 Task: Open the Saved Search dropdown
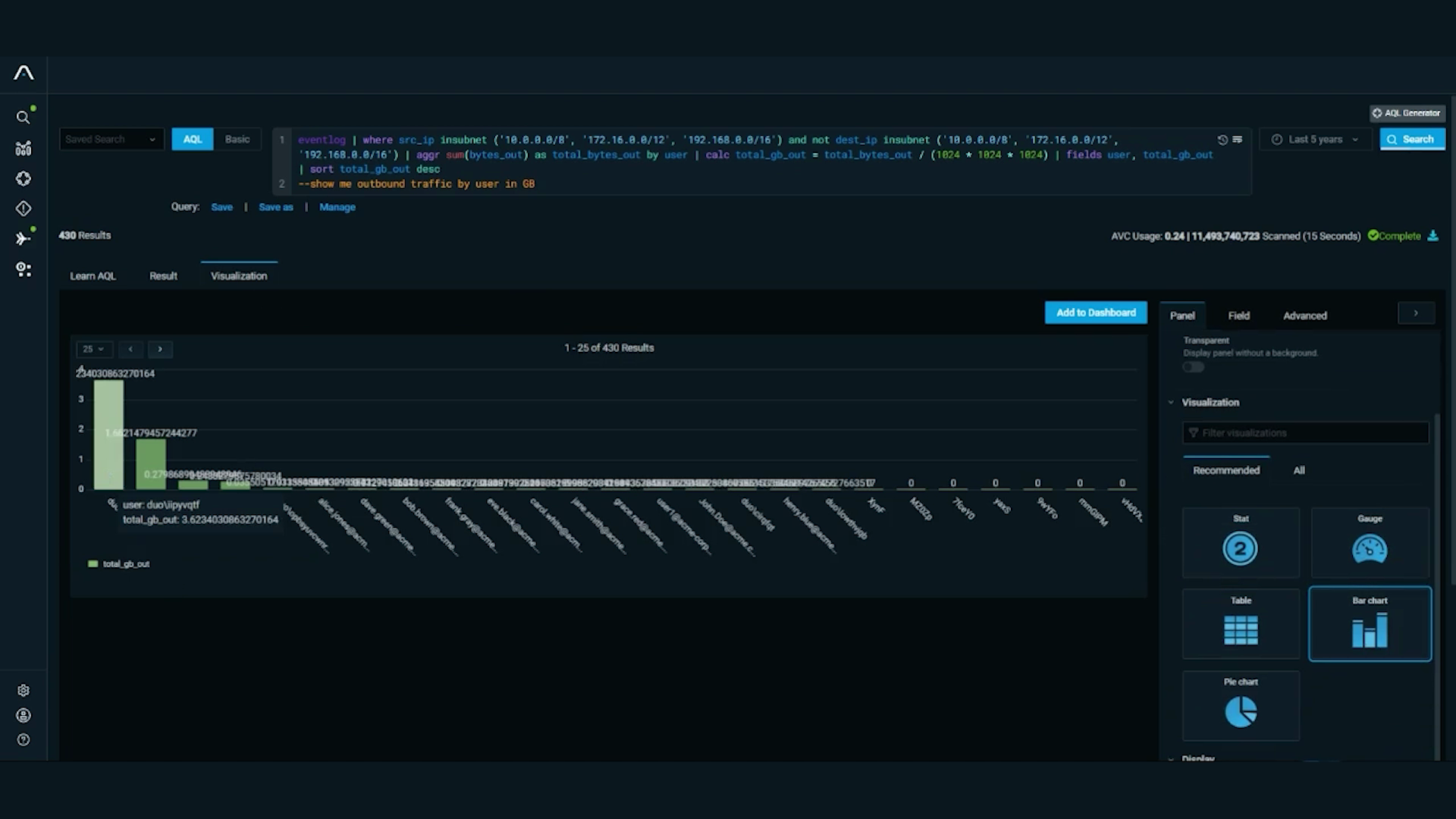111,140
